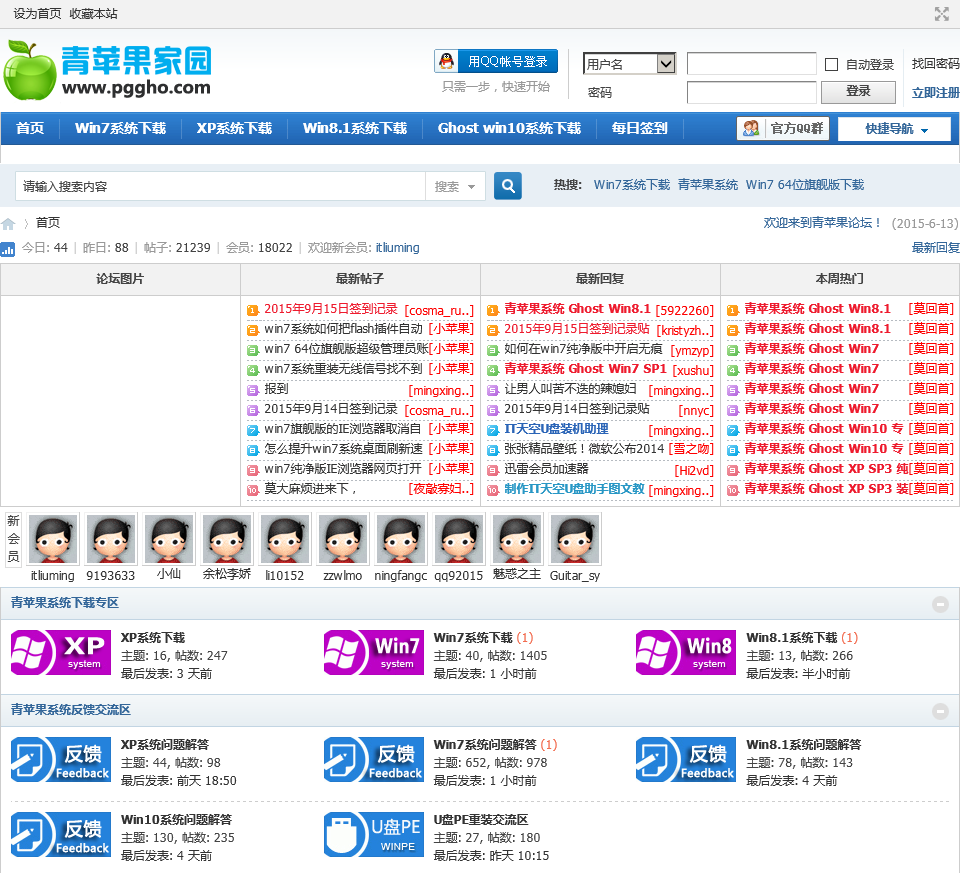The height and width of the screenshot is (873, 960).
Task: Collapse the 青苹果系统反馈交流区 section
Action: 940,711
